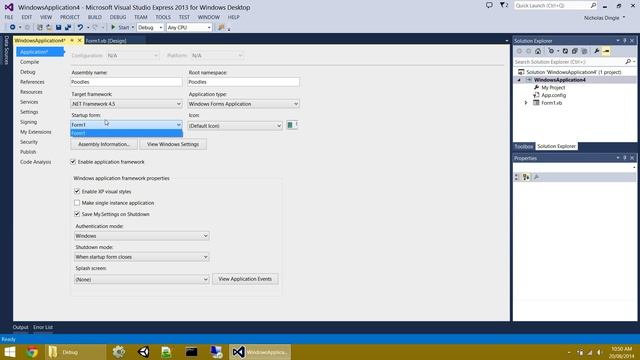Screen dimensions: 640x360
Task: Expand the Form1.vb node in Solution Explorer
Action: pyautogui.click(x=526, y=103)
